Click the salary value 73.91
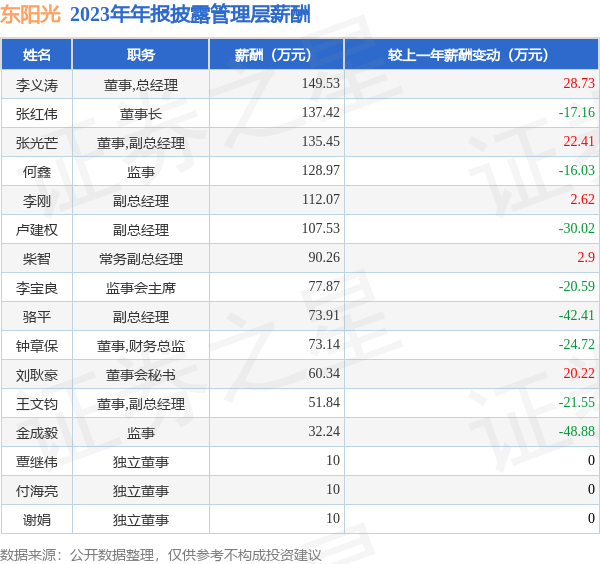This screenshot has width=600, height=564. pos(324,315)
